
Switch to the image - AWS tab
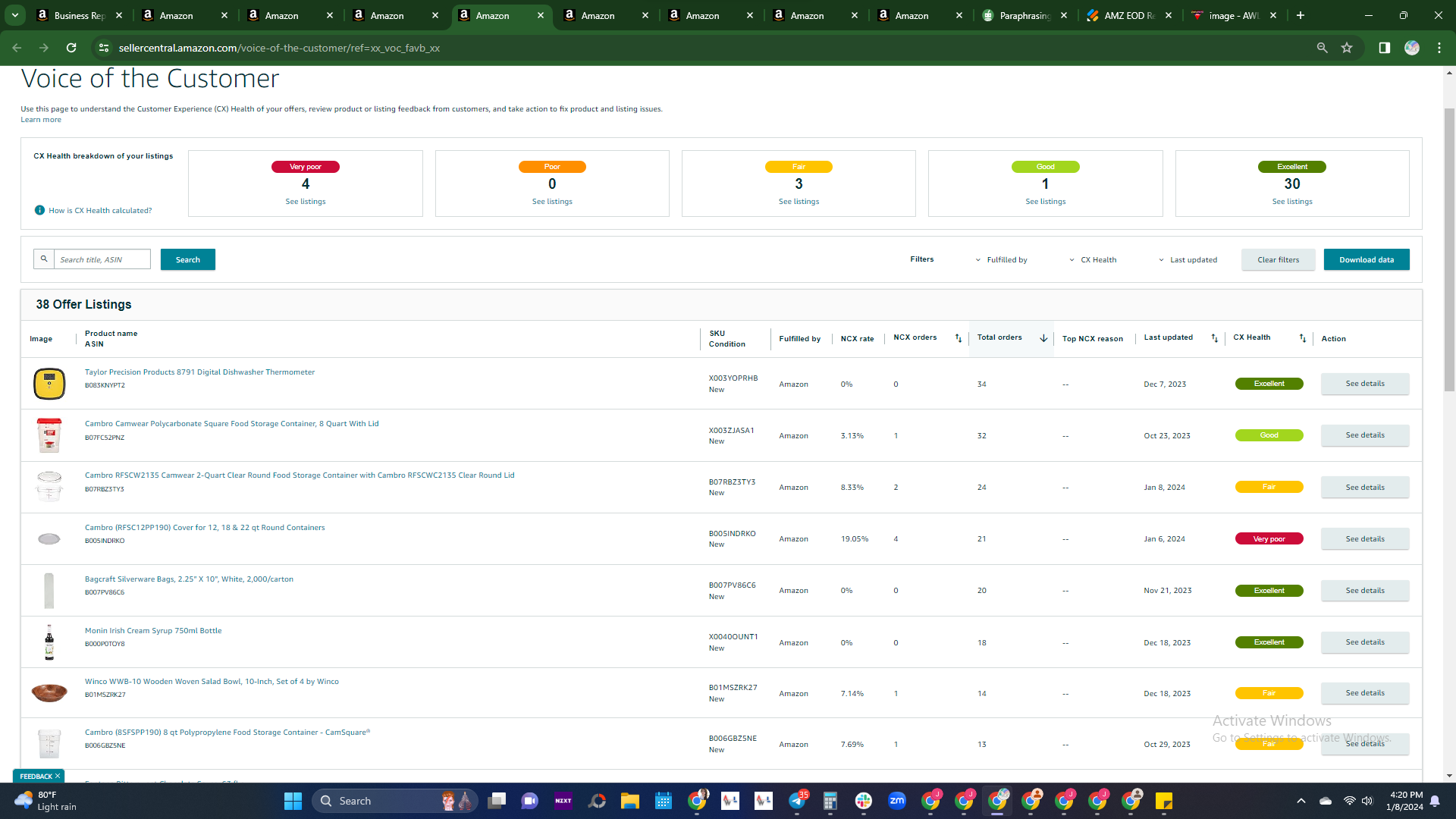pos(1234,15)
